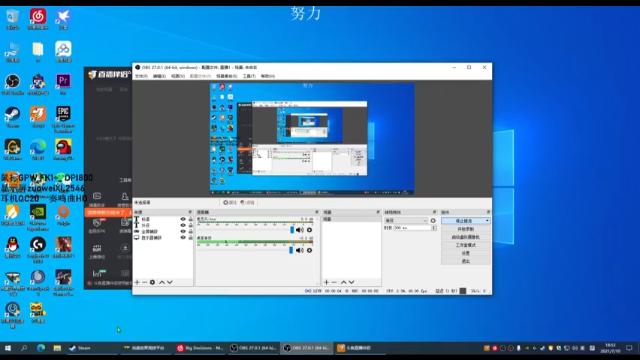Open Steam from the Windows taskbar
The image size is (640, 360).
click(x=80, y=348)
